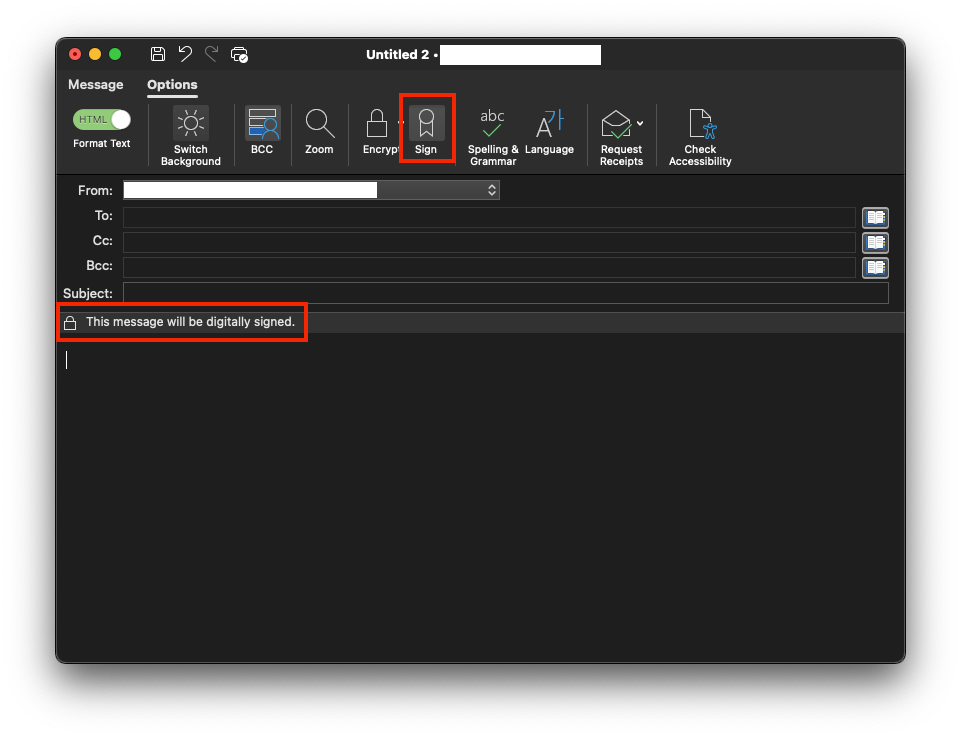The height and width of the screenshot is (737, 961).
Task: Click the print icon in title bar
Action: point(239,55)
